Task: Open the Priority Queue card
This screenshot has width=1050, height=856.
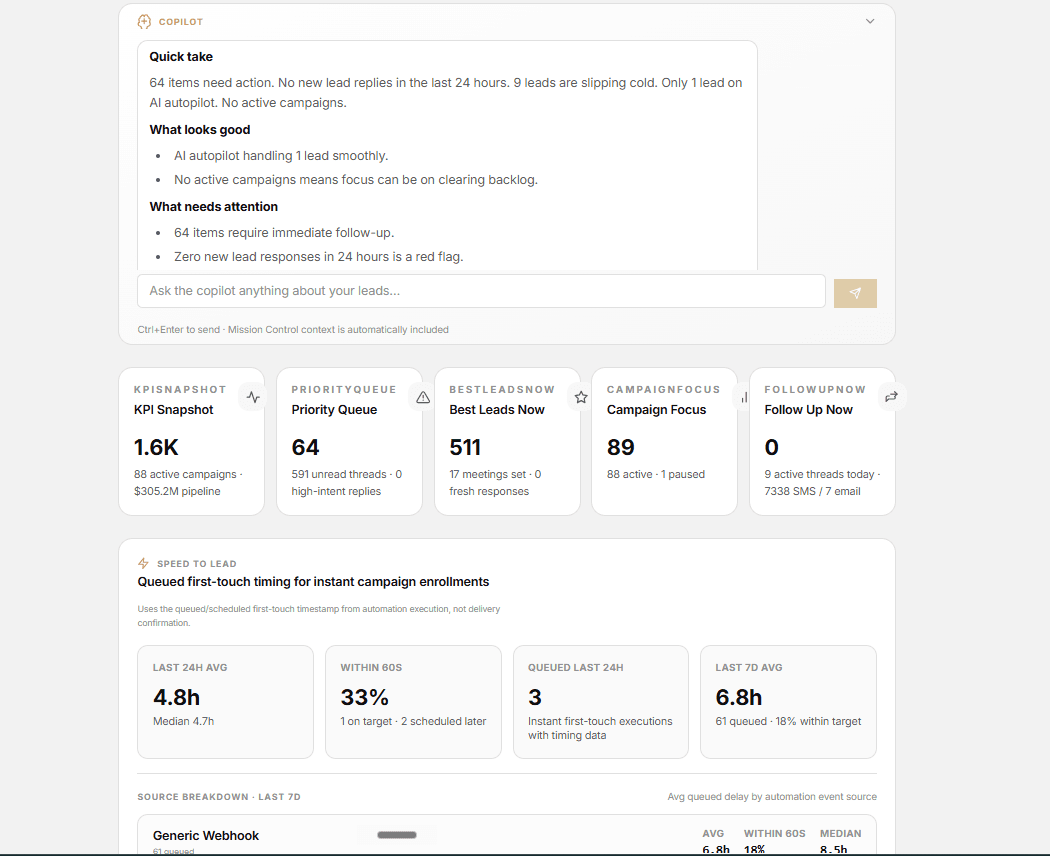Action: click(350, 441)
